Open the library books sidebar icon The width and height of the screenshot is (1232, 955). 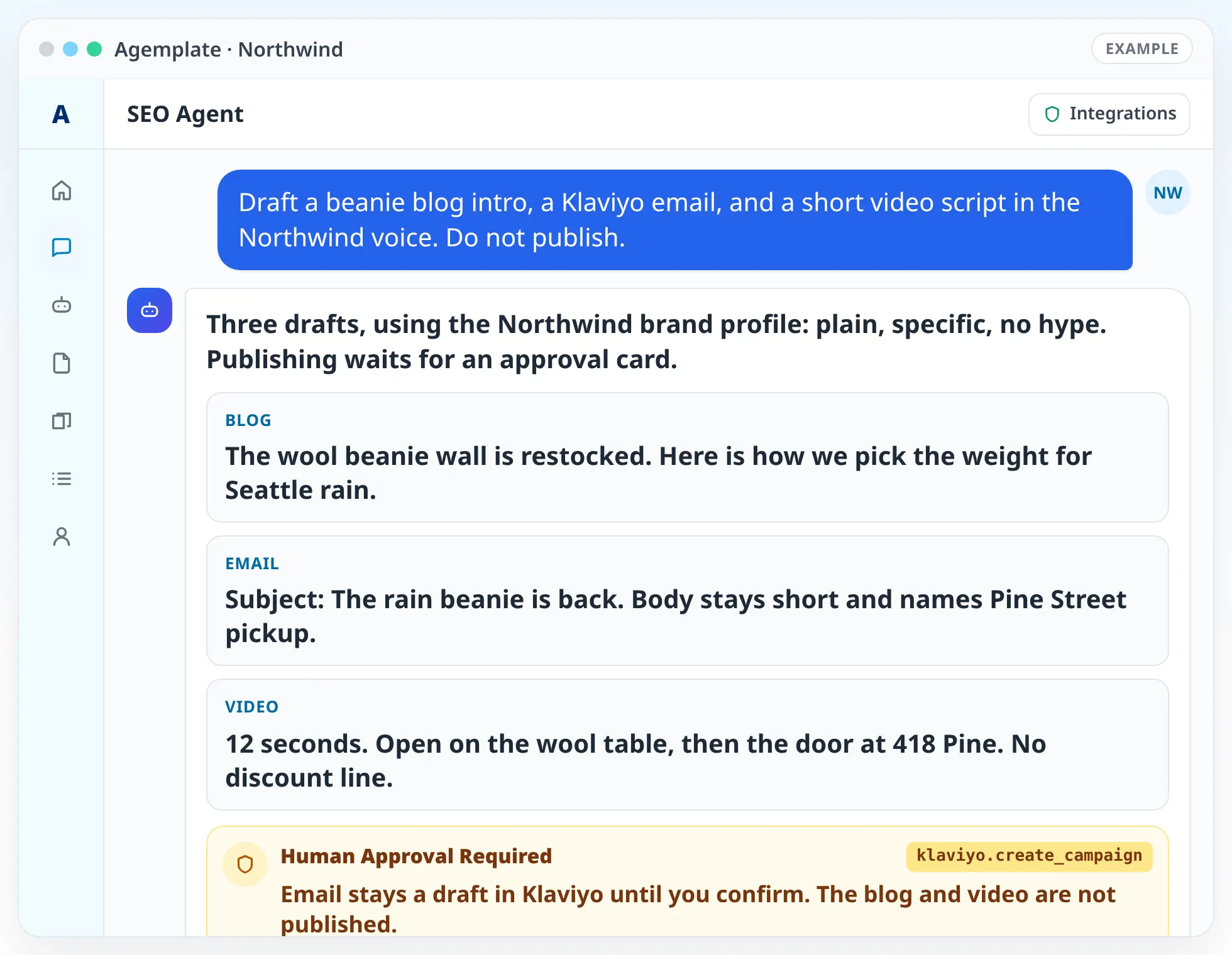click(62, 421)
